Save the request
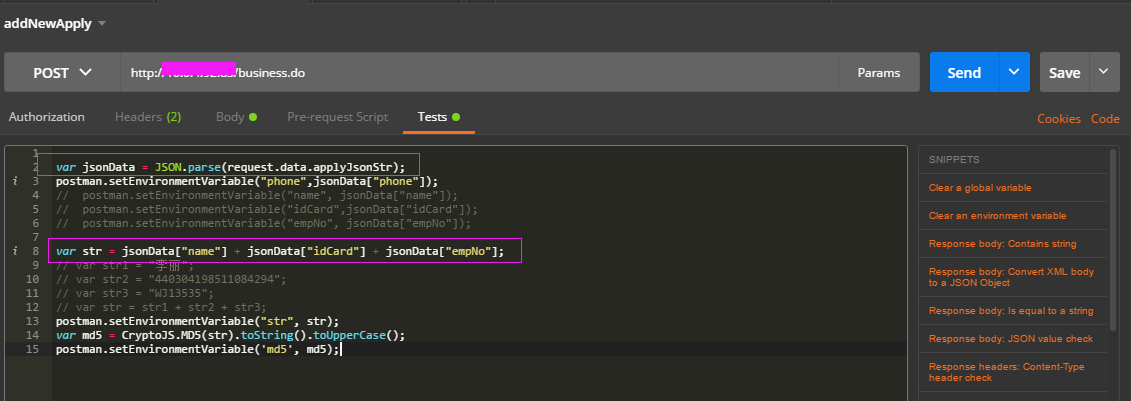 (1064, 72)
